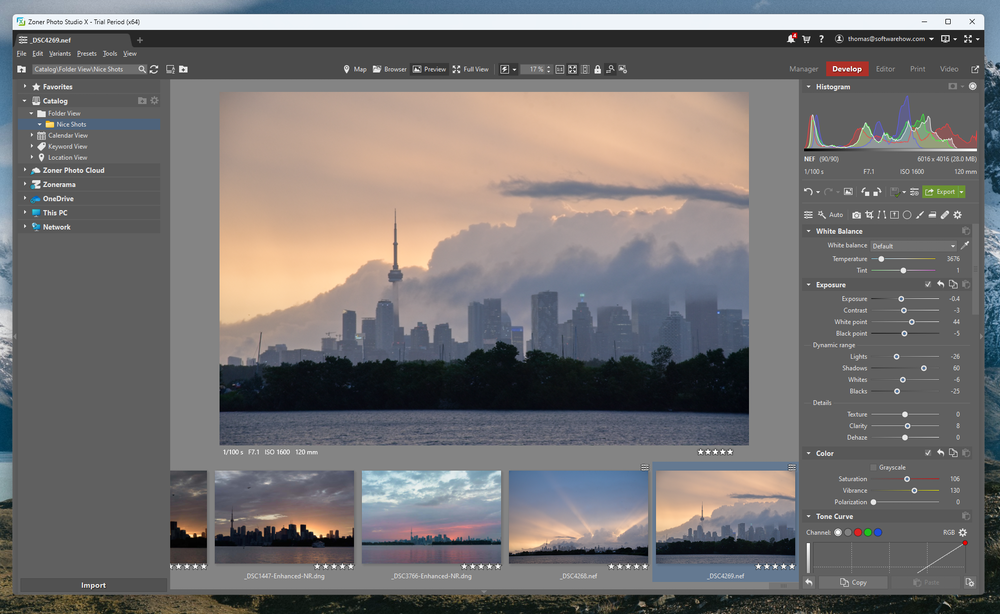Select the Filter Brush tool
The height and width of the screenshot is (614, 1000).
tap(920, 215)
